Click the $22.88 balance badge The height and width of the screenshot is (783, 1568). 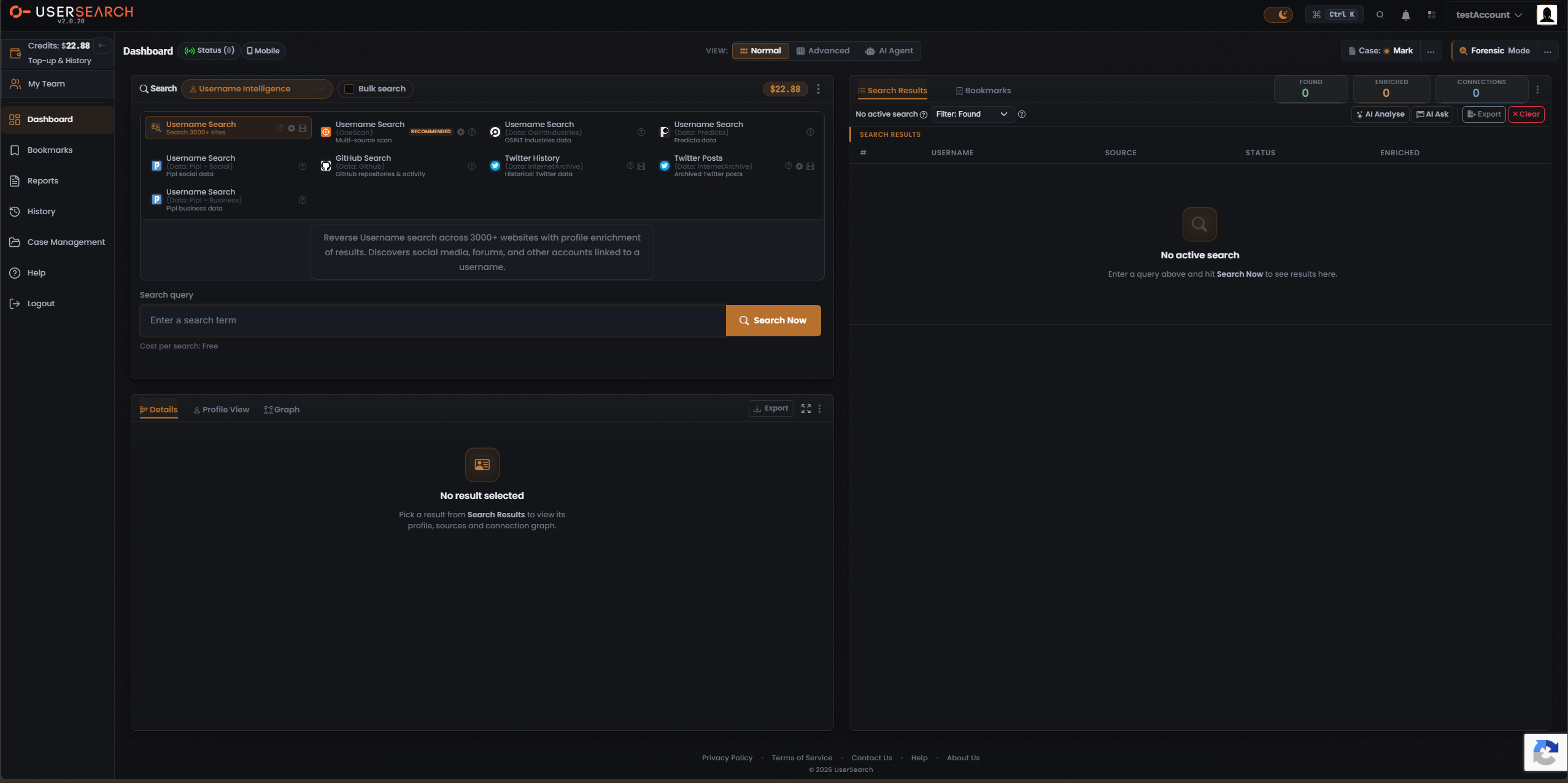click(785, 89)
